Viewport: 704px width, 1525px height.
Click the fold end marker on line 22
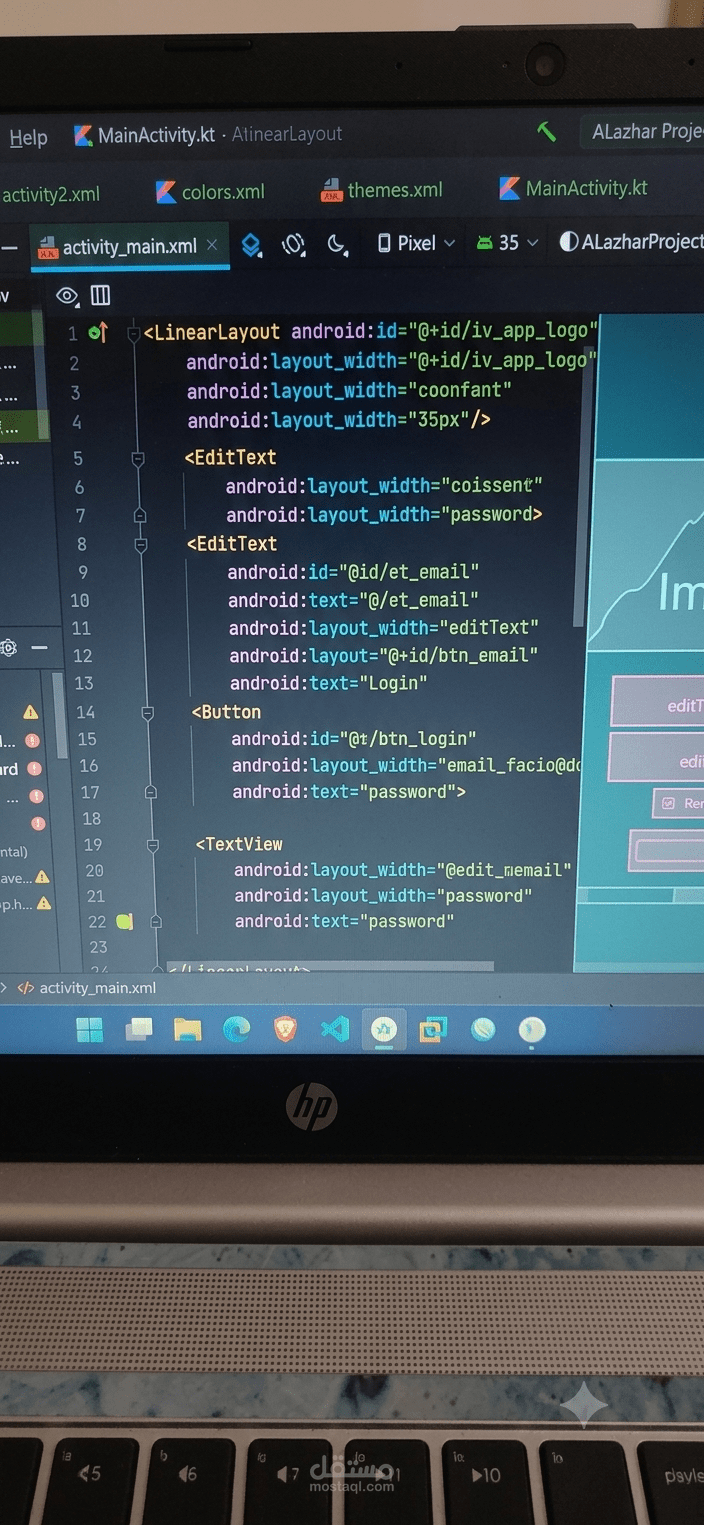[x=155, y=921]
